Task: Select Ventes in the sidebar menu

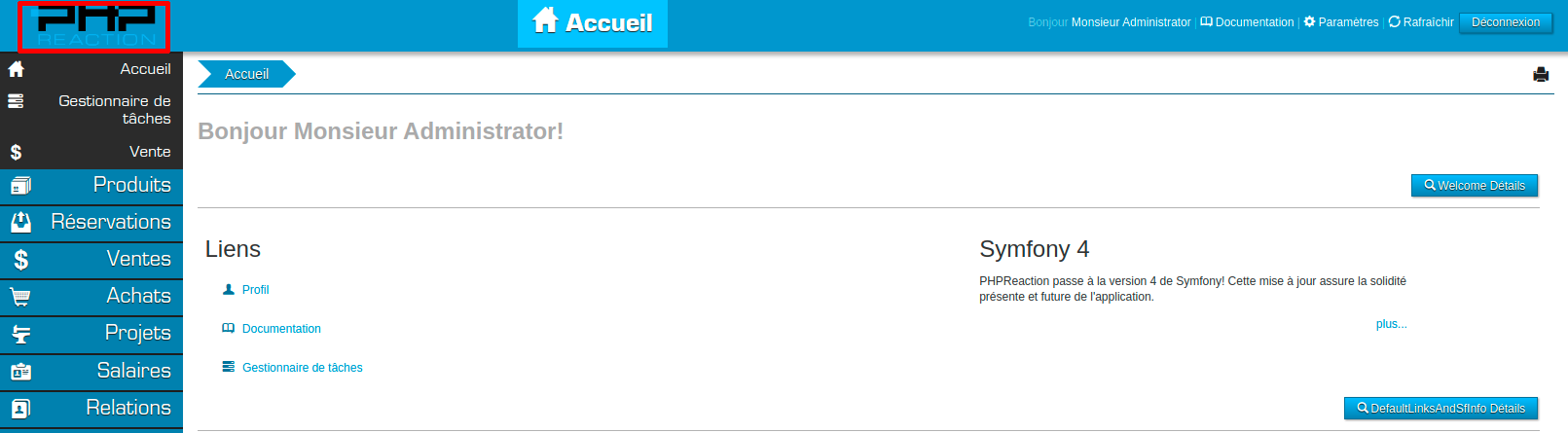Action: tap(138, 259)
